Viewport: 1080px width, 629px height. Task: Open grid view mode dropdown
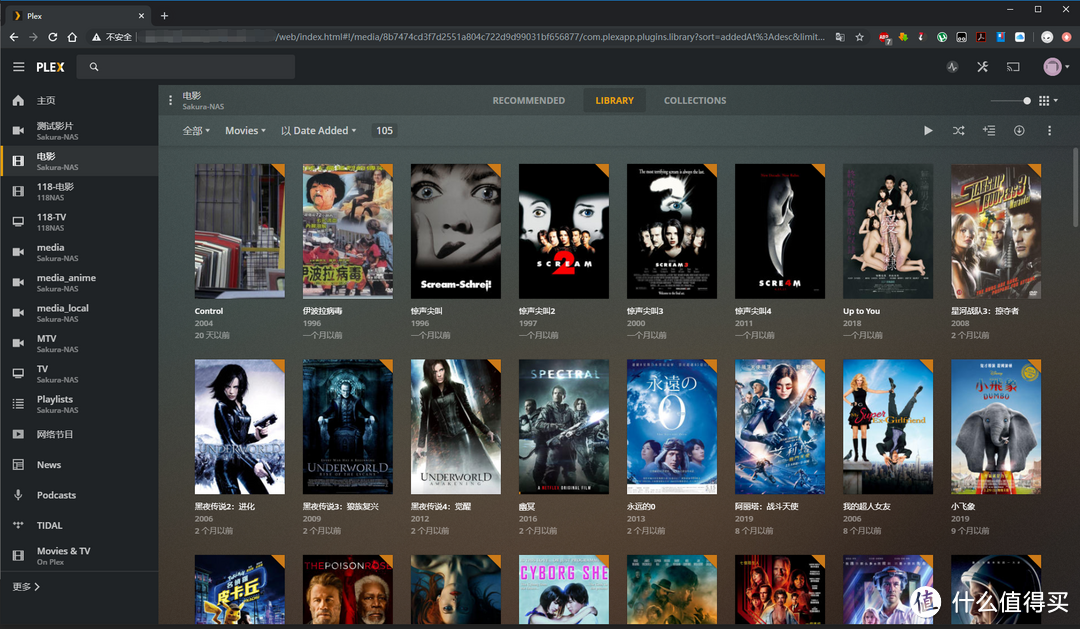tap(1048, 101)
